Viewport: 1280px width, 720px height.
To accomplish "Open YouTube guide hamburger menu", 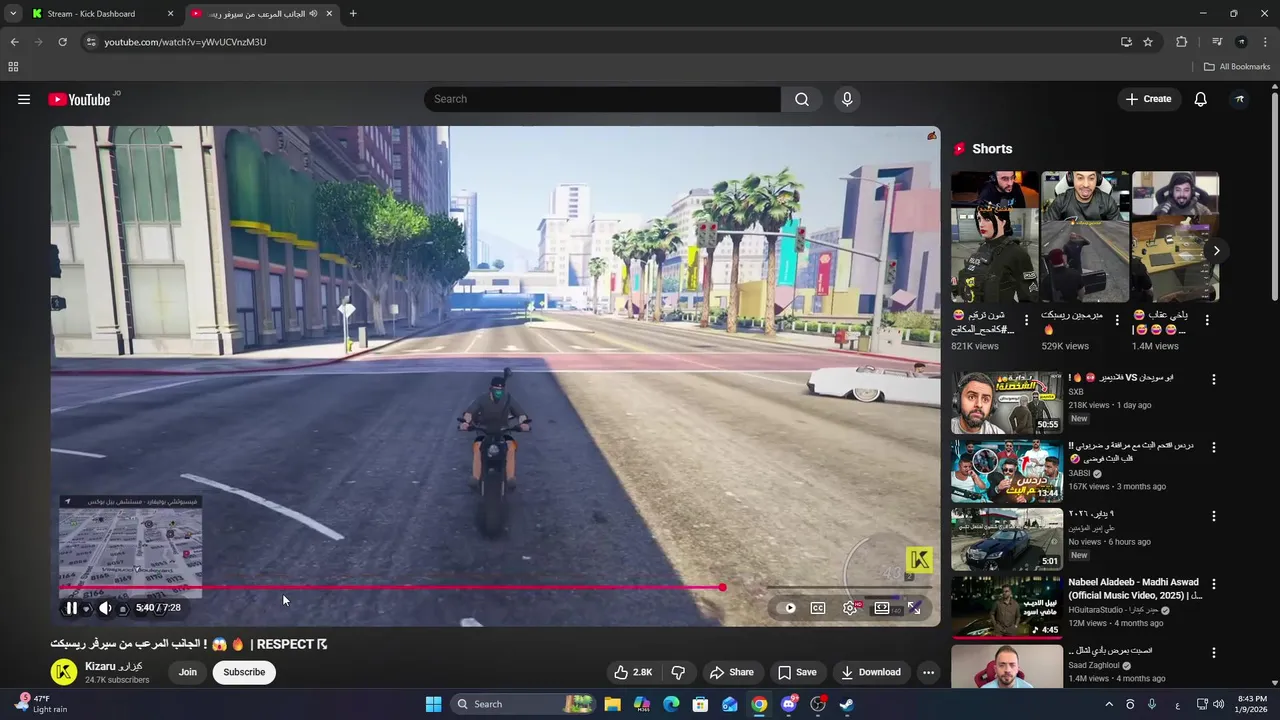I will tap(24, 99).
